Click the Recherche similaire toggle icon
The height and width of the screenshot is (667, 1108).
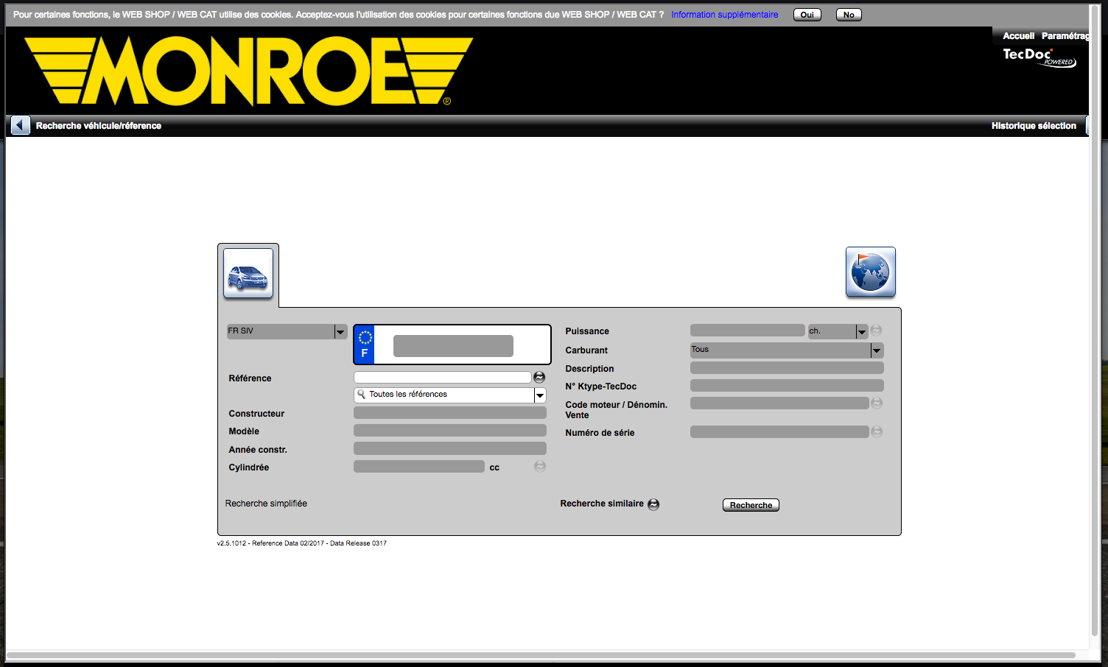[654, 504]
